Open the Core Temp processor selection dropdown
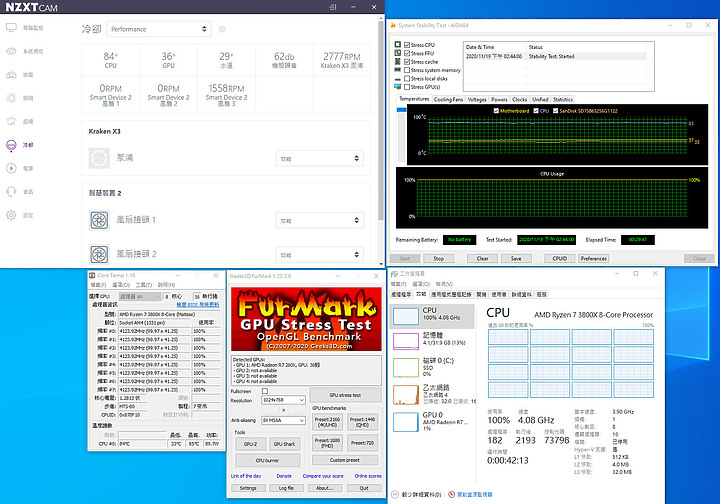Viewport: 720px width, 504px height. tap(140, 297)
